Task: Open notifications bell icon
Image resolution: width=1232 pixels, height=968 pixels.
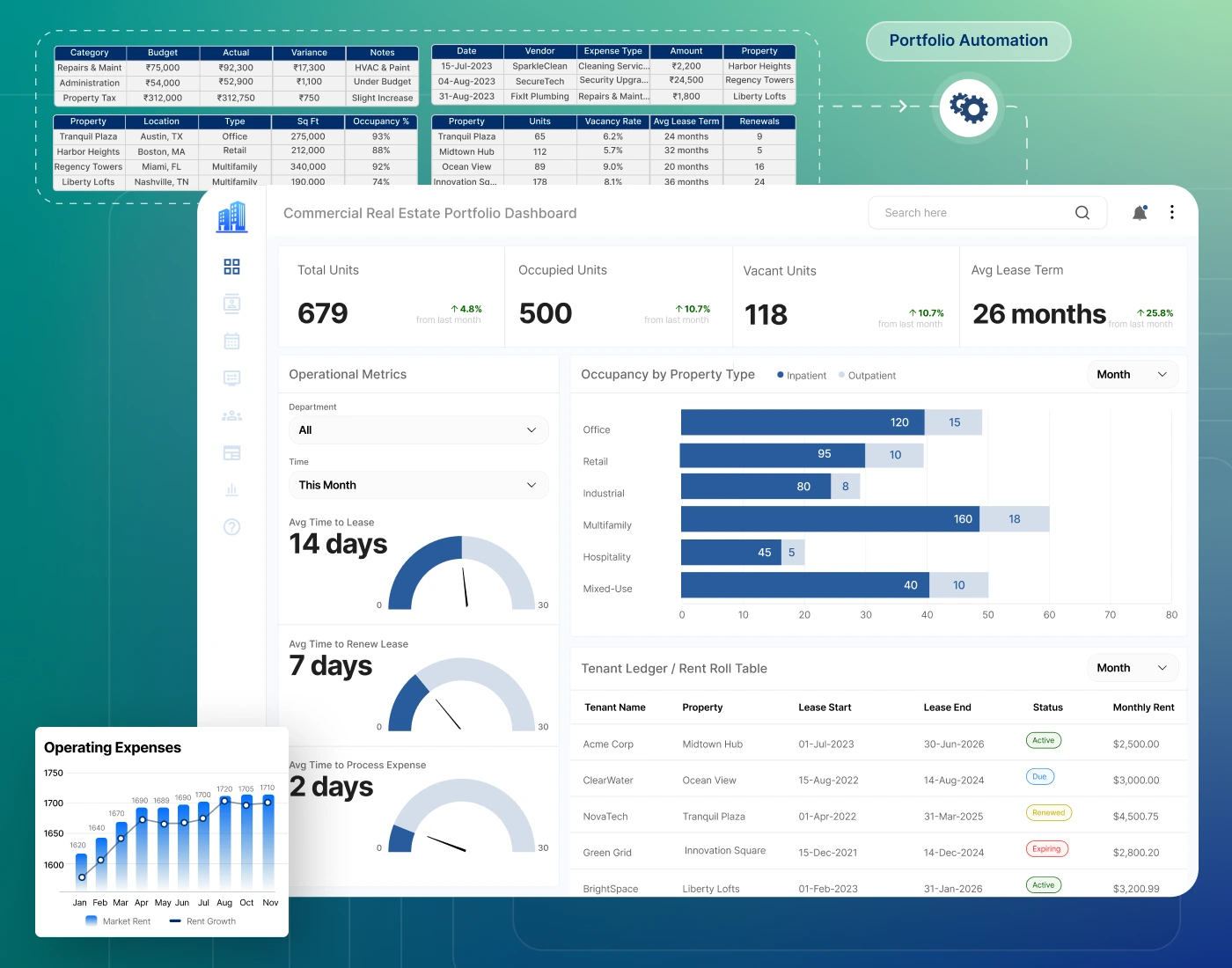Action: (1140, 213)
